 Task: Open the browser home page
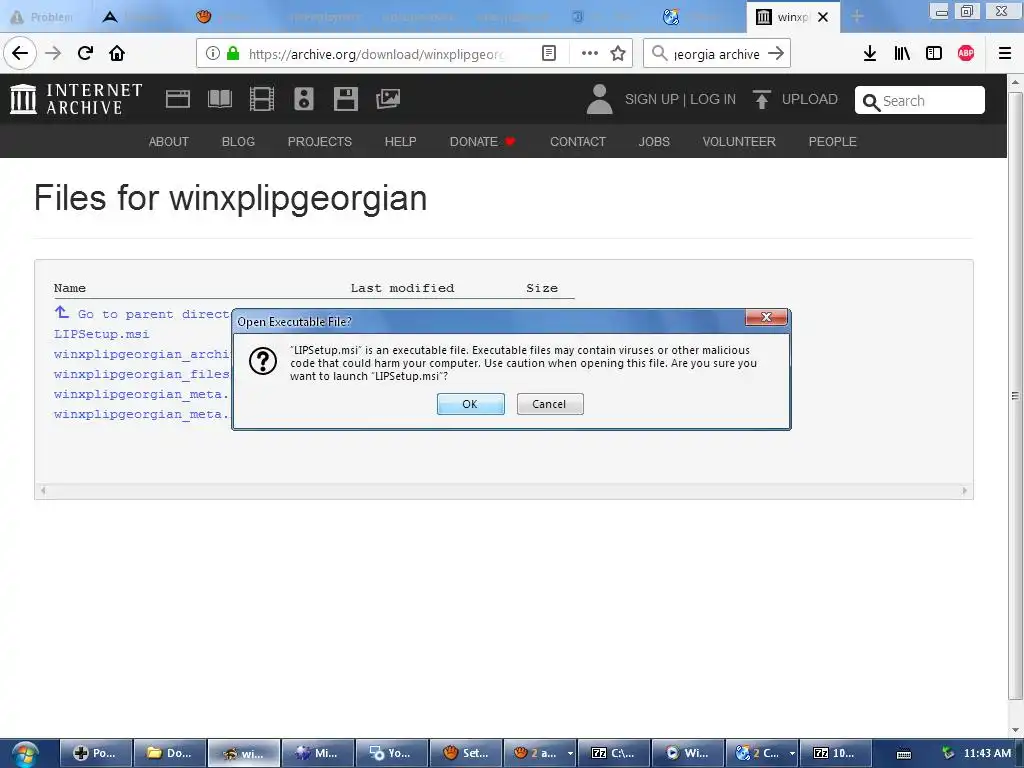pyautogui.click(x=117, y=53)
